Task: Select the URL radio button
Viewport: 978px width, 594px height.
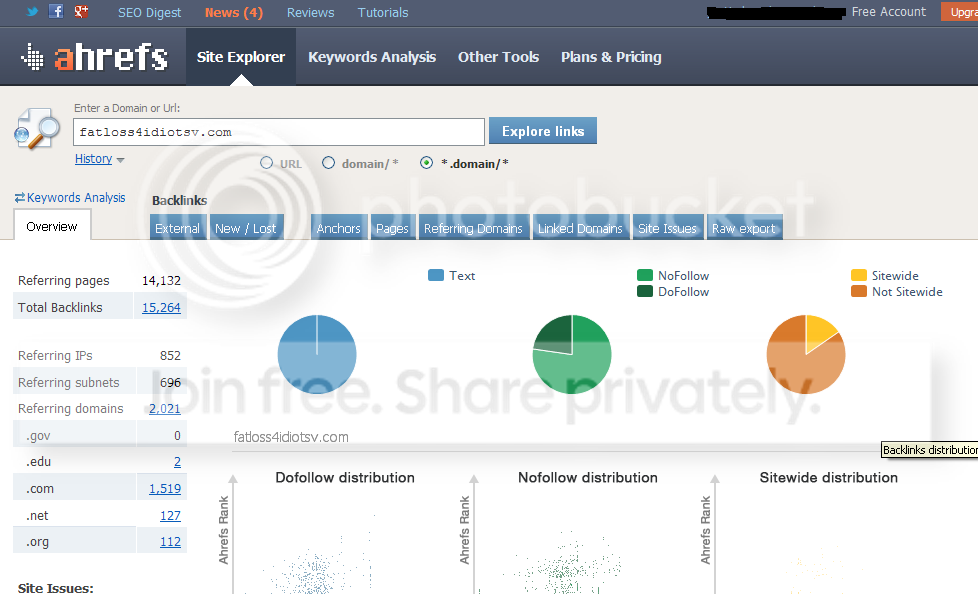Action: pyautogui.click(x=266, y=163)
